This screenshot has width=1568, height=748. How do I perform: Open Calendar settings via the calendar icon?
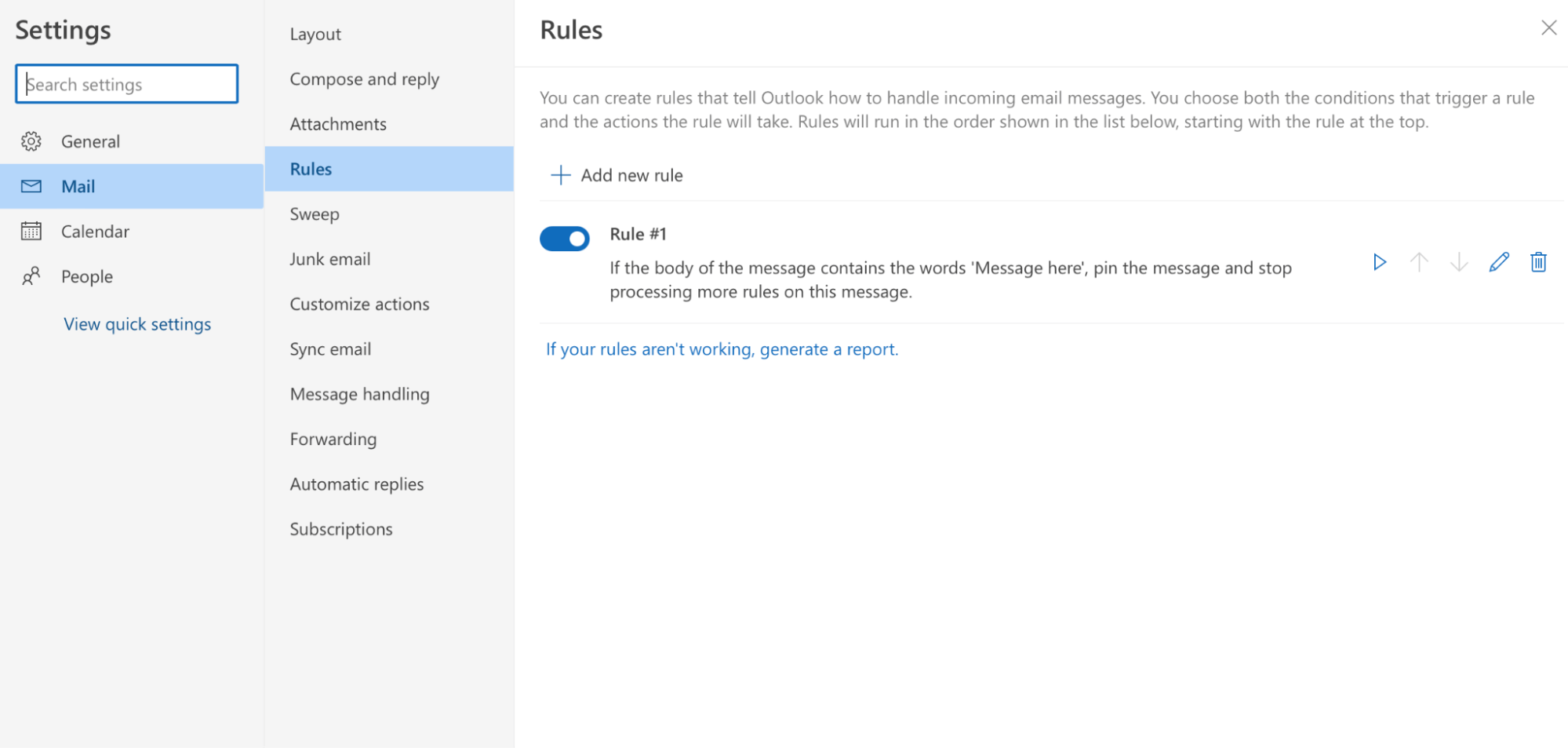[31, 231]
